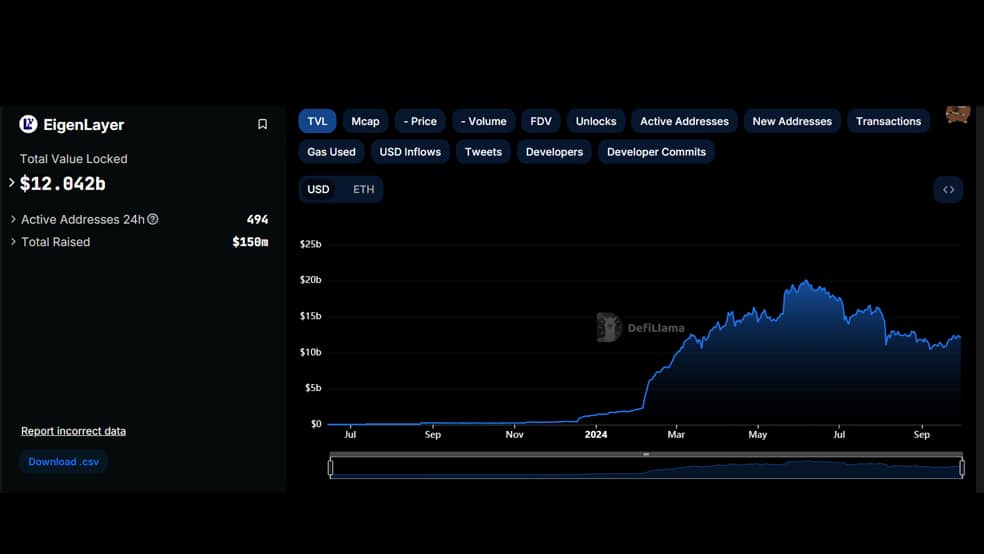The width and height of the screenshot is (984, 554).
Task: Click the help icon beside Active Addresses 24h
Action: tap(152, 219)
